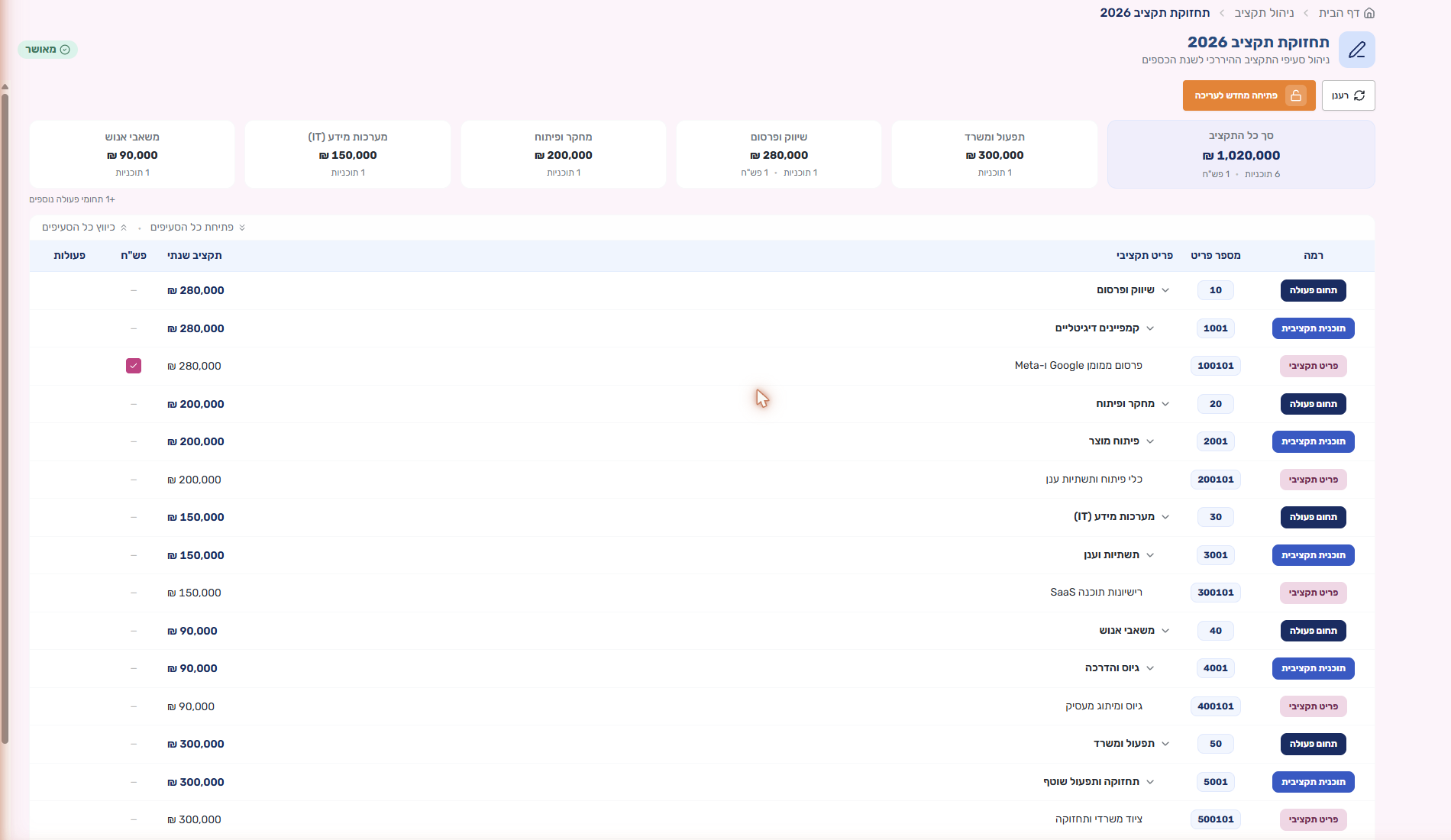Click the pencil edit icon beside the page title
The image size is (1451, 840).
click(x=1356, y=50)
